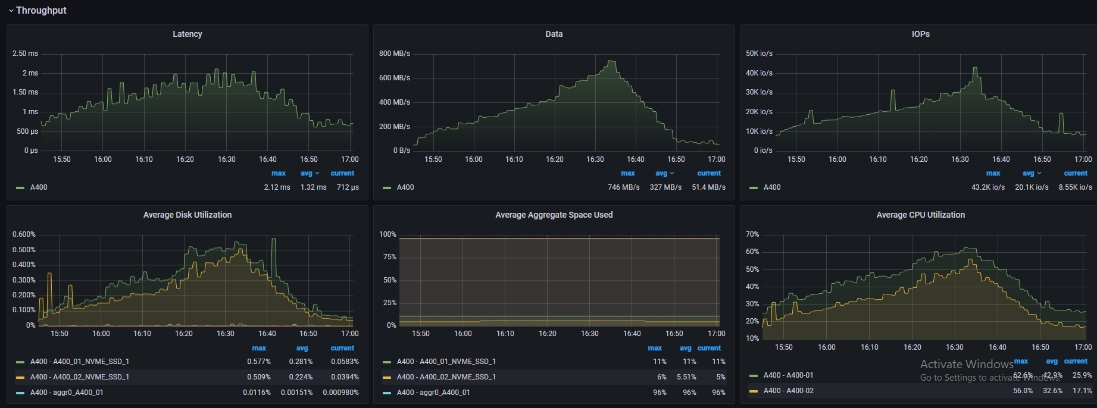Image resolution: width=1097 pixels, height=408 pixels.
Task: Click the Throughput row title
Action: point(41,10)
